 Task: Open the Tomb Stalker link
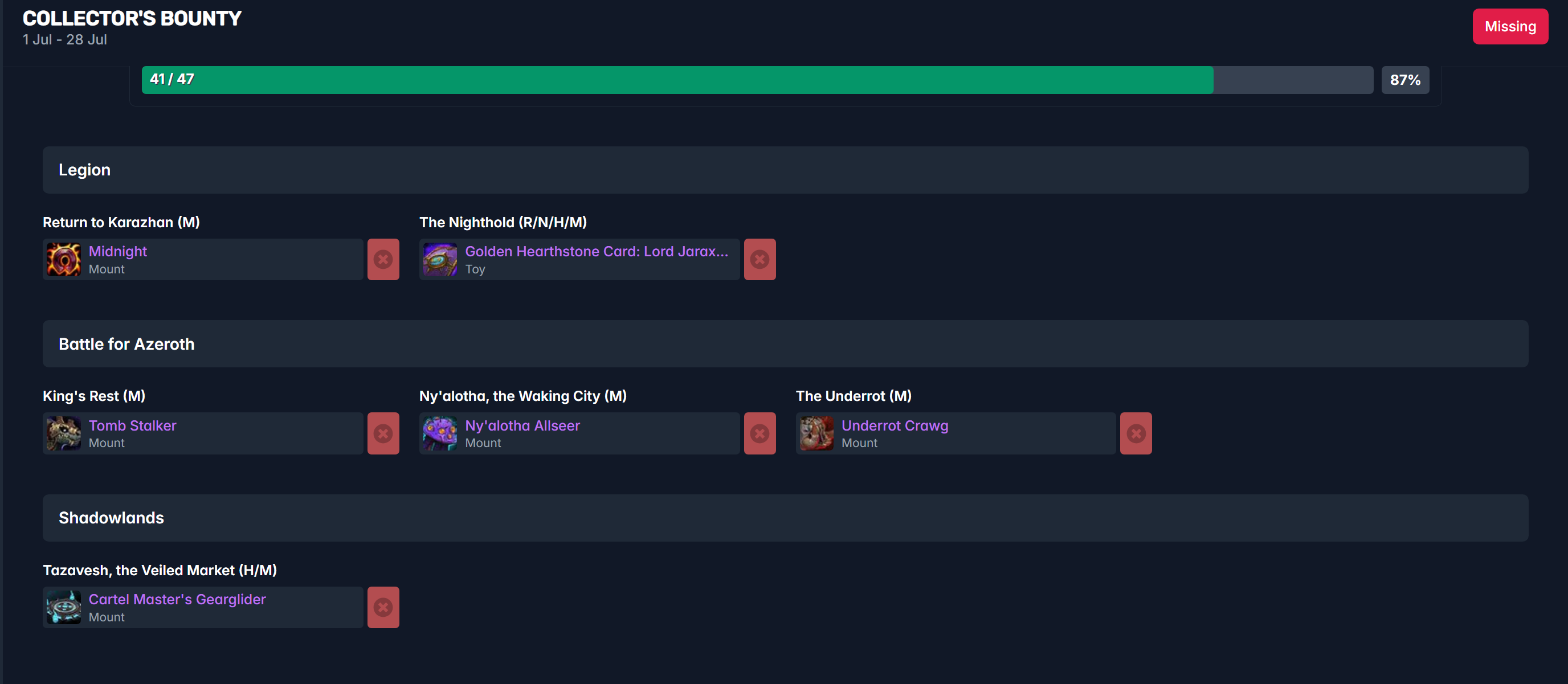pyautogui.click(x=132, y=425)
